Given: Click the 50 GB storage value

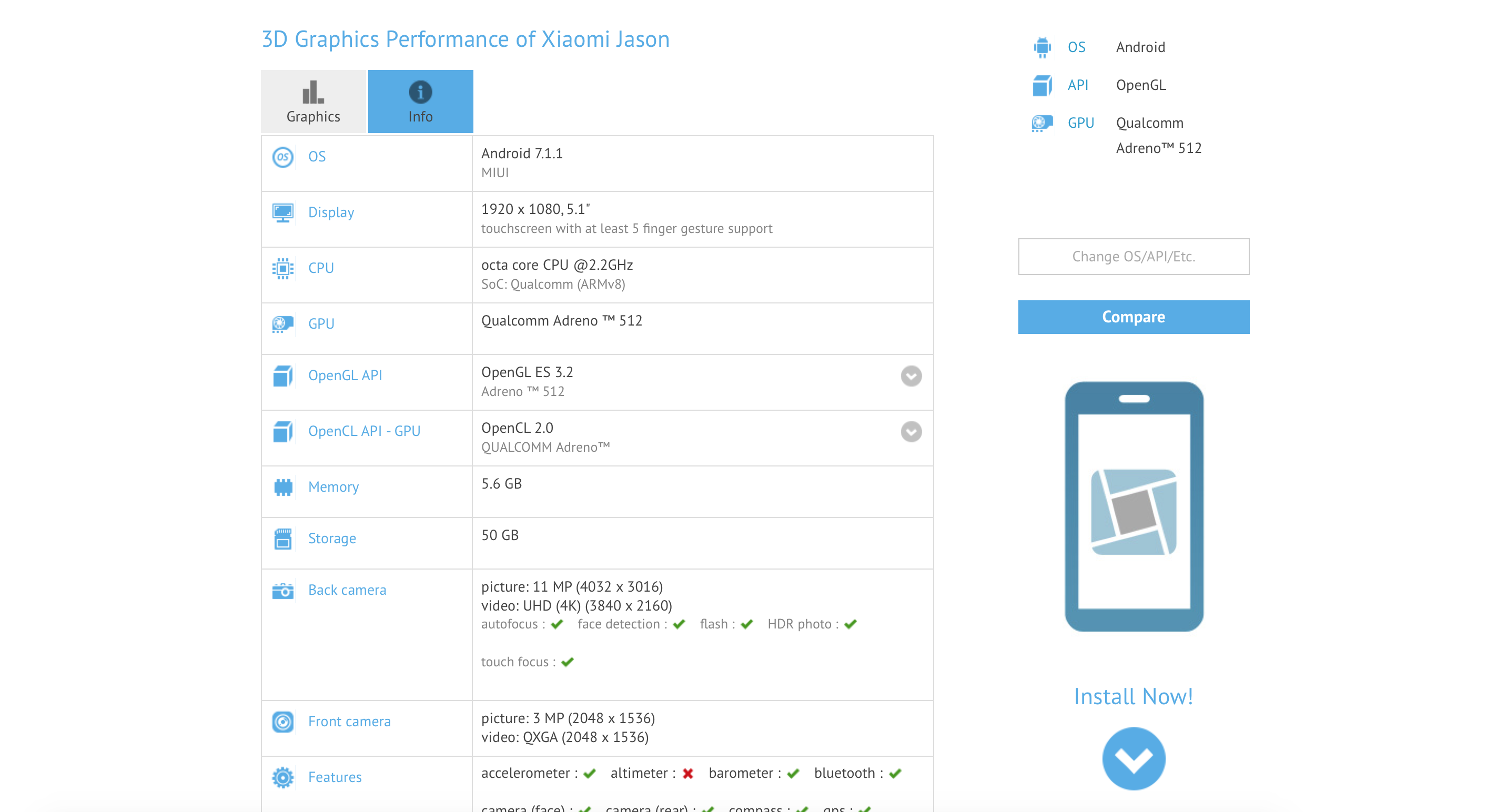Looking at the screenshot, I should point(500,535).
